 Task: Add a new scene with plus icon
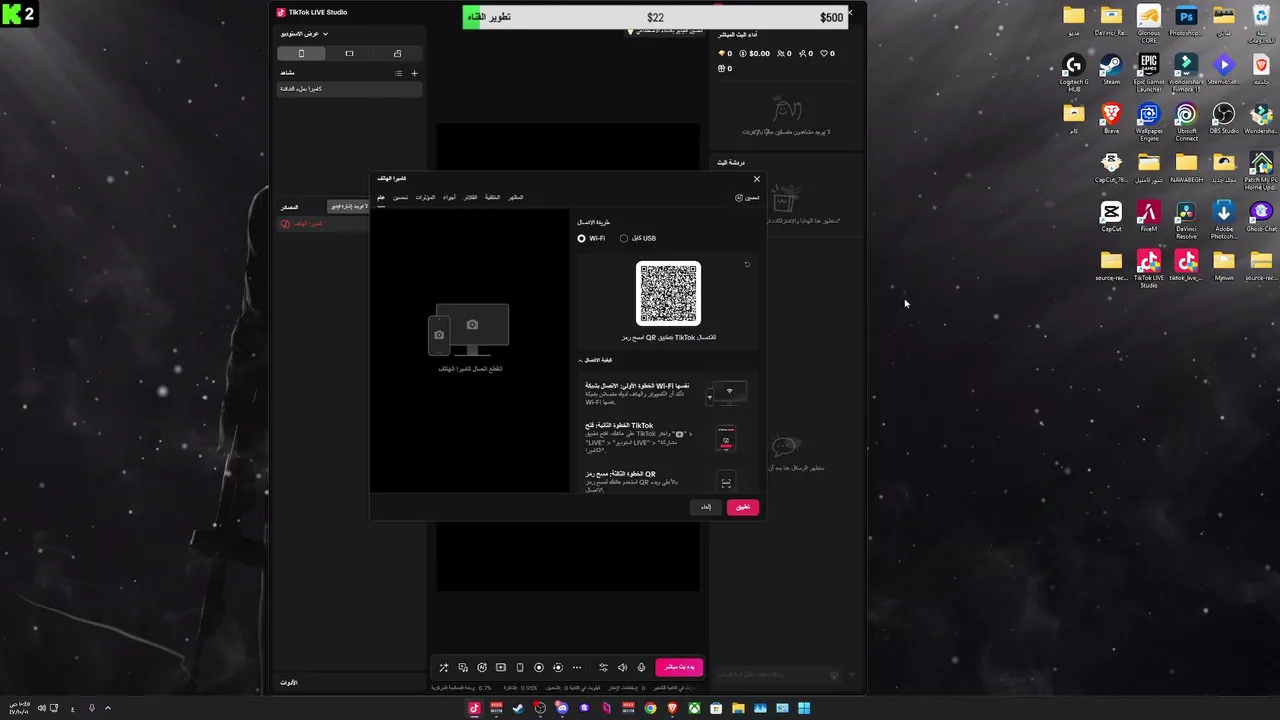pyautogui.click(x=415, y=73)
